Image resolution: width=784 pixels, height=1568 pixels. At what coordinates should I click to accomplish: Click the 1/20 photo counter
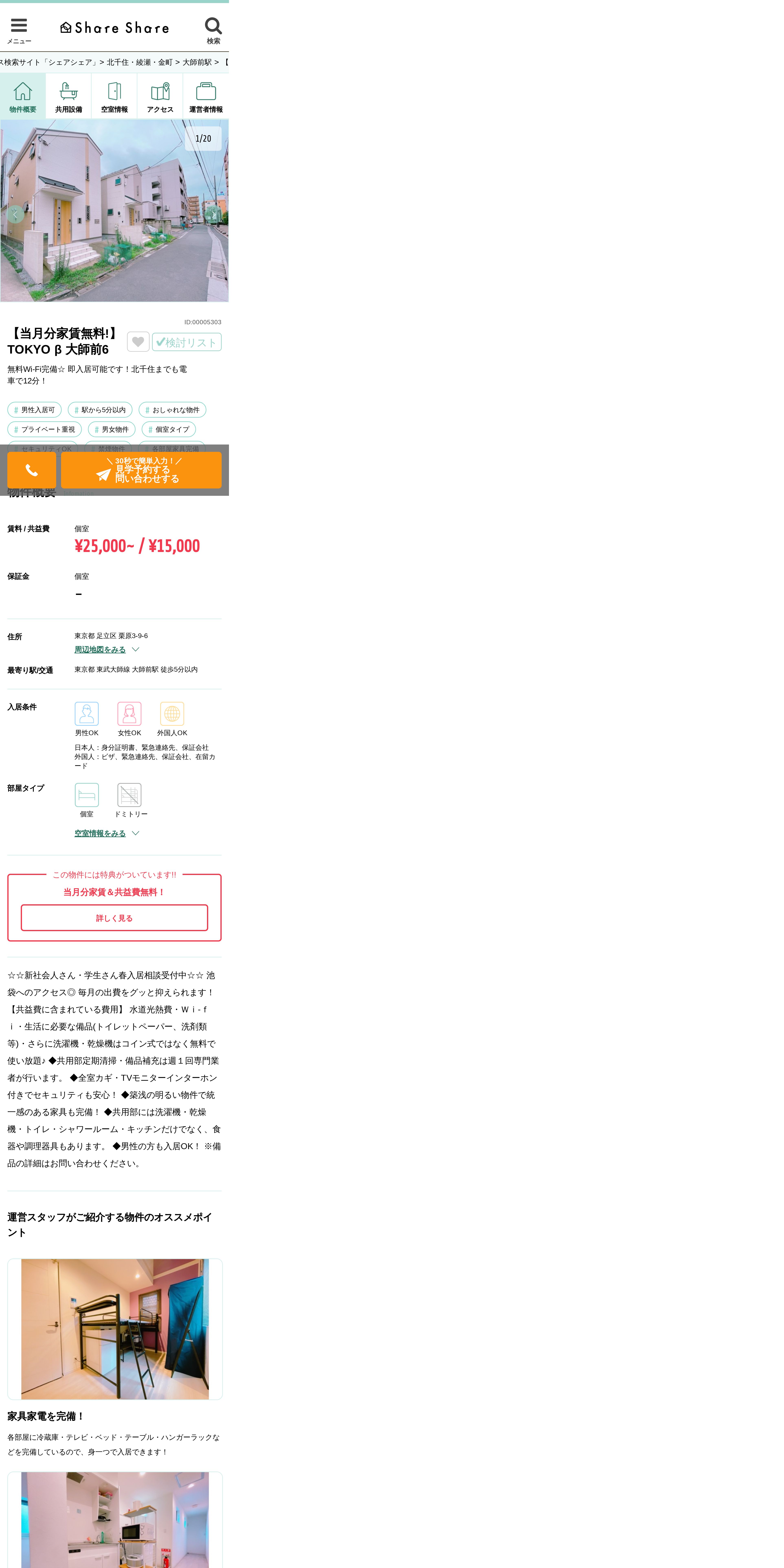pos(203,139)
